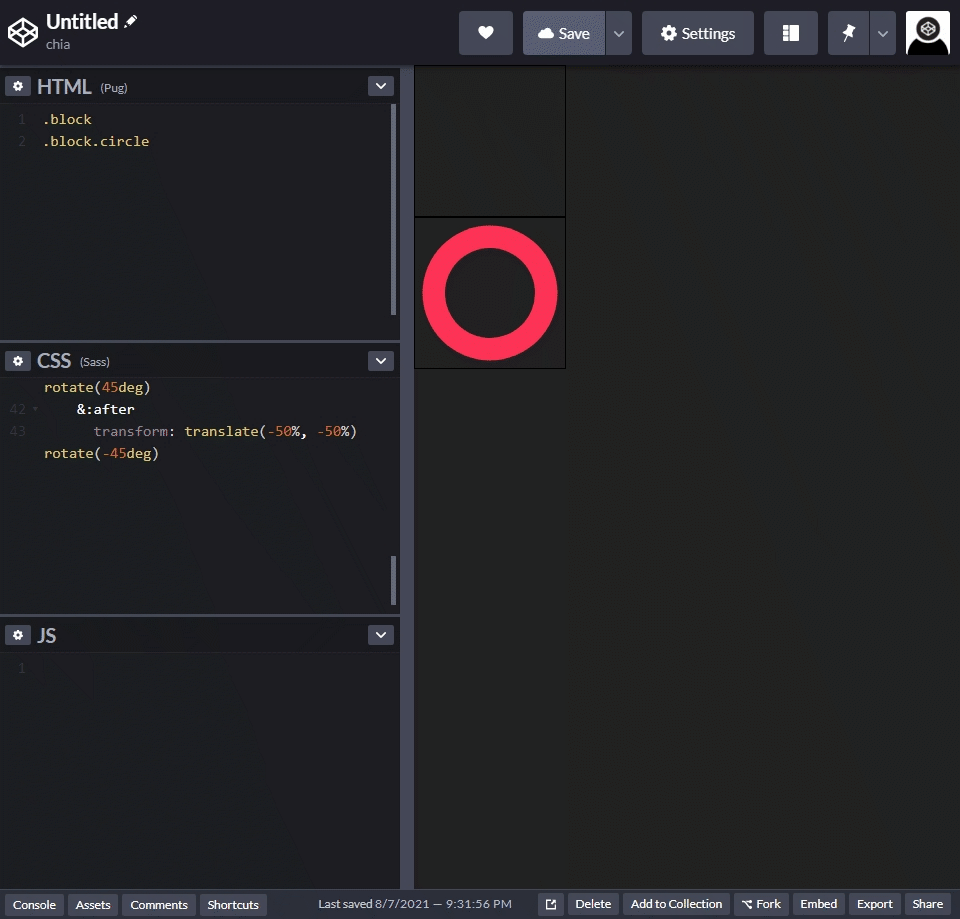
Task: Open the Assets panel
Action: click(93, 904)
